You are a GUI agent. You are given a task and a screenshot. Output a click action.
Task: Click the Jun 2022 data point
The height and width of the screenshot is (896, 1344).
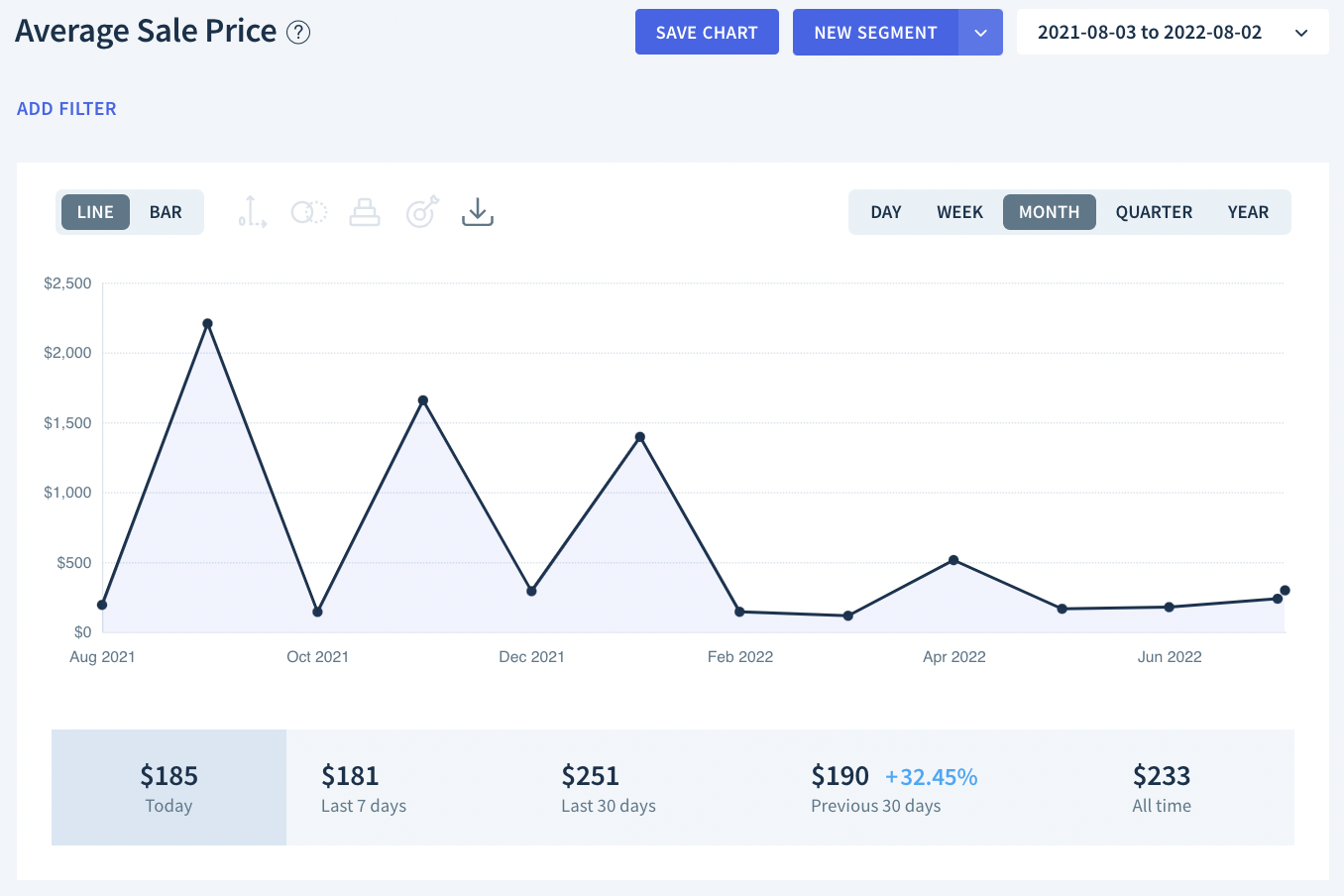click(x=1170, y=607)
